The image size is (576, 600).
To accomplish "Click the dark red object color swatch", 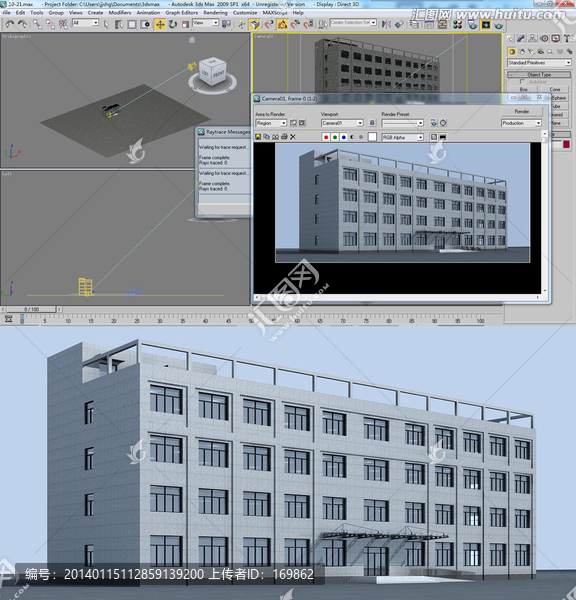I will (566, 144).
